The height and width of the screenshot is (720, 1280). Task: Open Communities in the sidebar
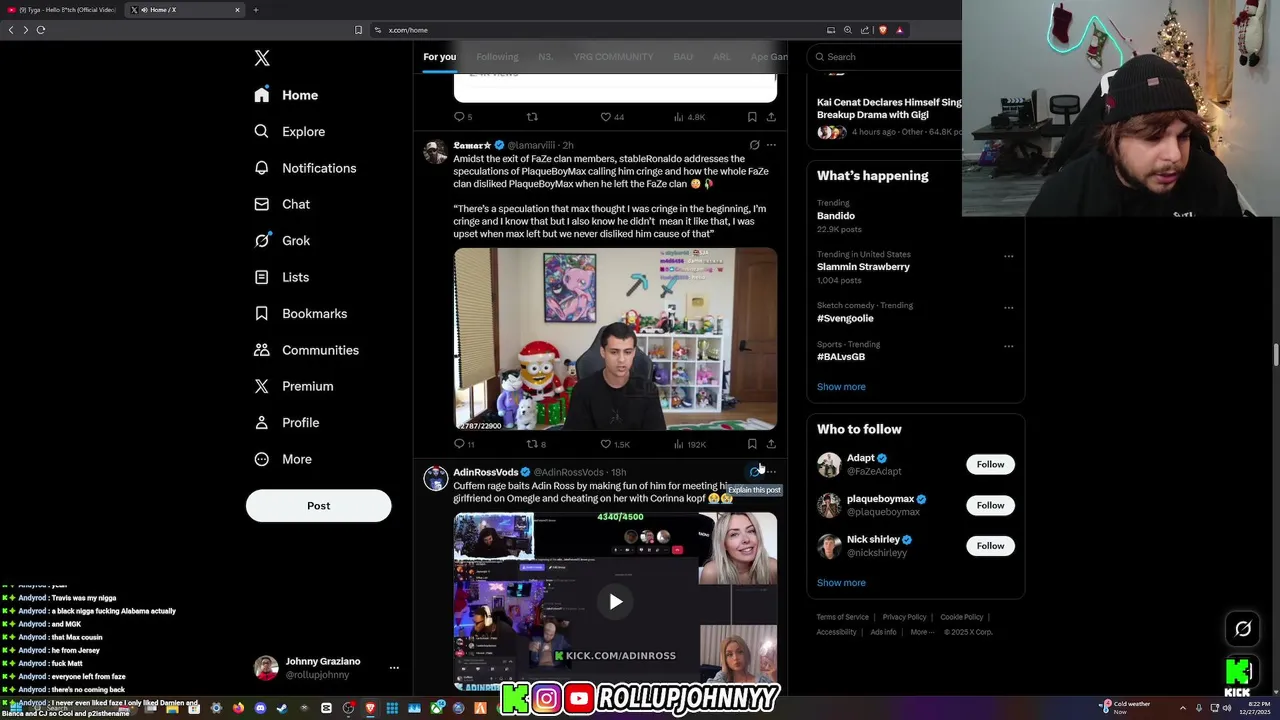point(306,350)
